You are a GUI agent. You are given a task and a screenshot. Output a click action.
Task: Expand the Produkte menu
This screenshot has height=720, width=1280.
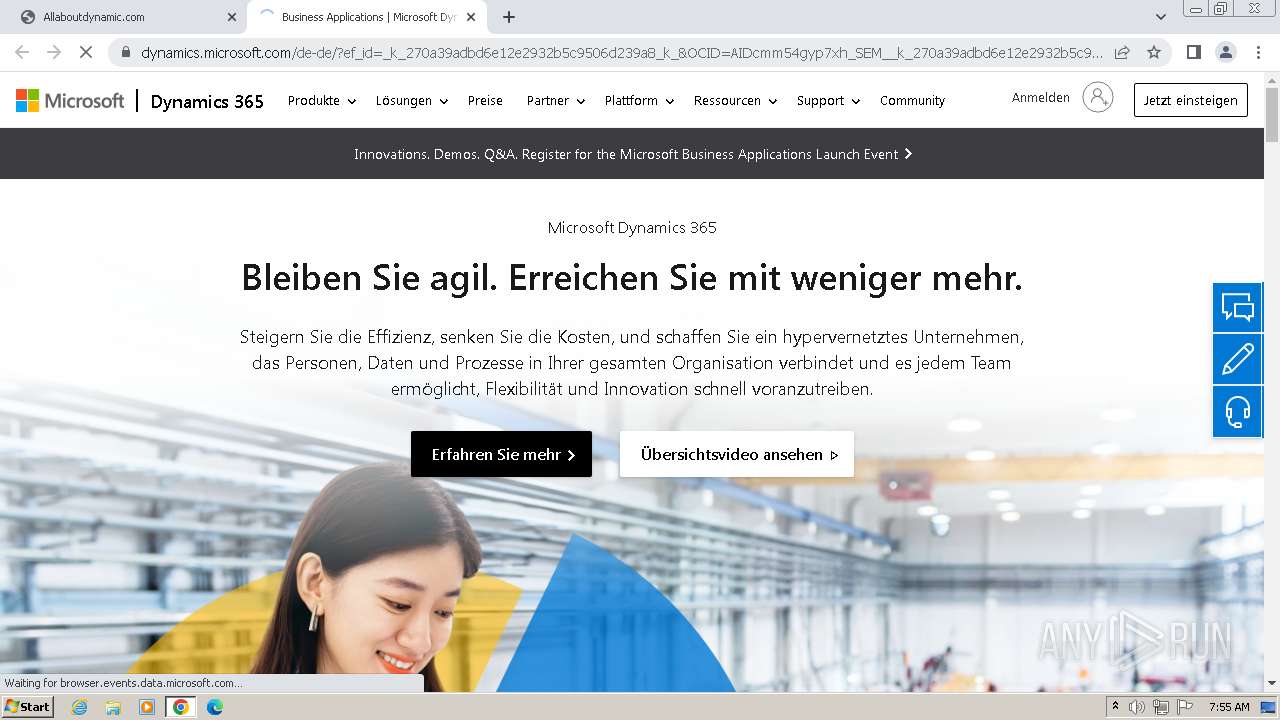(322, 101)
